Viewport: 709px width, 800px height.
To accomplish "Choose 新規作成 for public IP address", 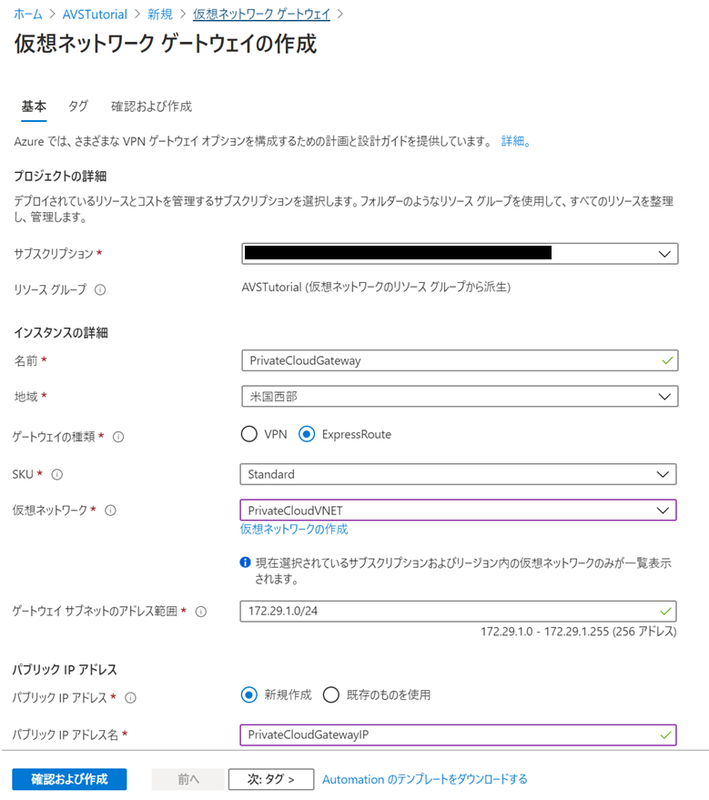I will (x=249, y=695).
